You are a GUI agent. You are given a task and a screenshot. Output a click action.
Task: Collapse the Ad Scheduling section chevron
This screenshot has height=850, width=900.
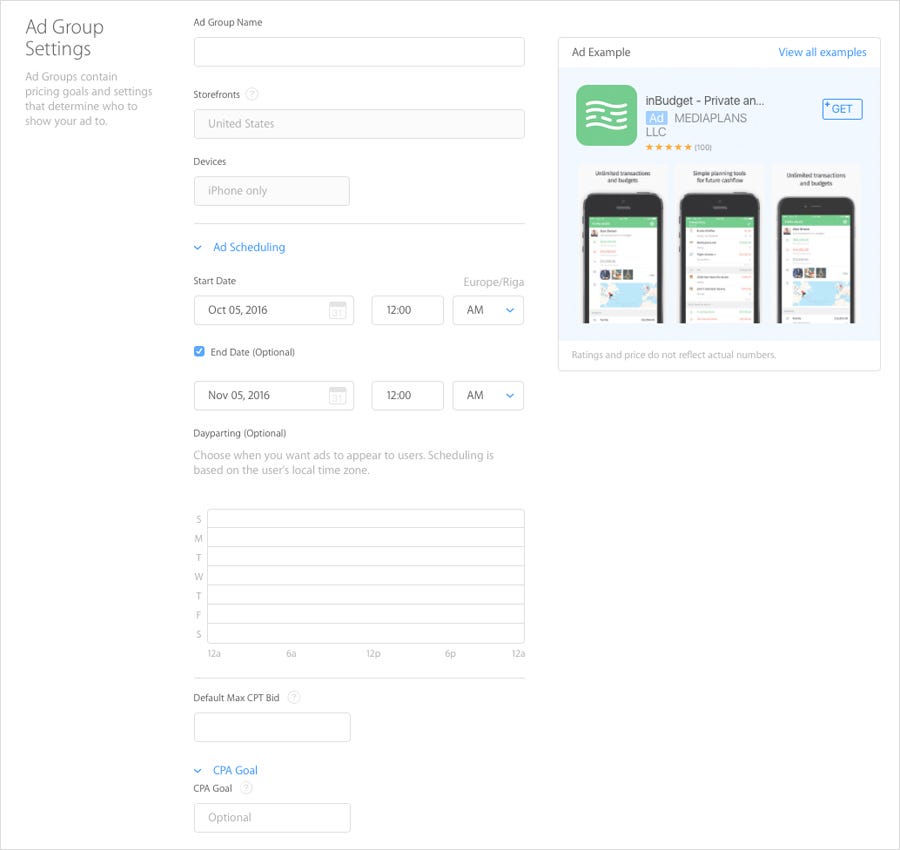pyautogui.click(x=197, y=247)
